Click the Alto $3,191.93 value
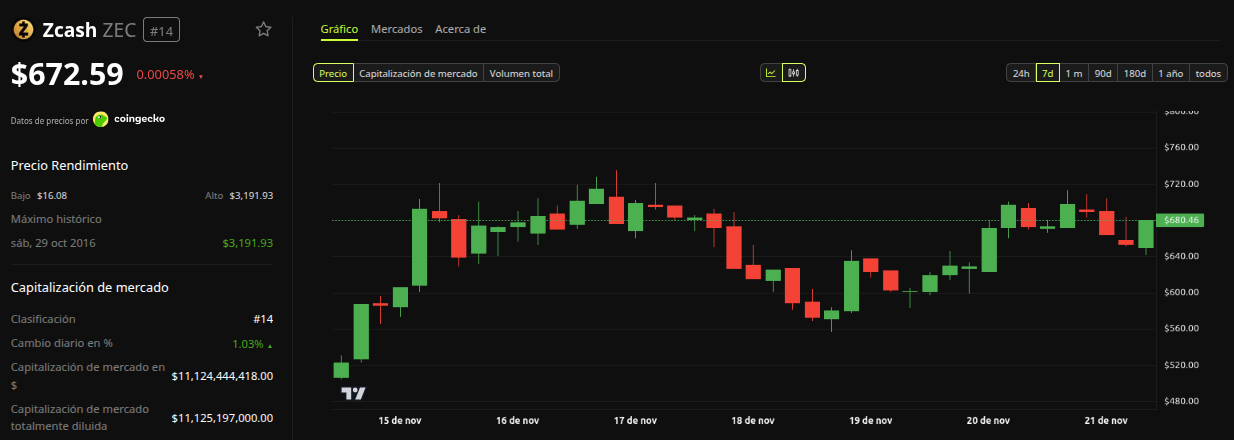This screenshot has height=440, width=1234. pos(251,196)
